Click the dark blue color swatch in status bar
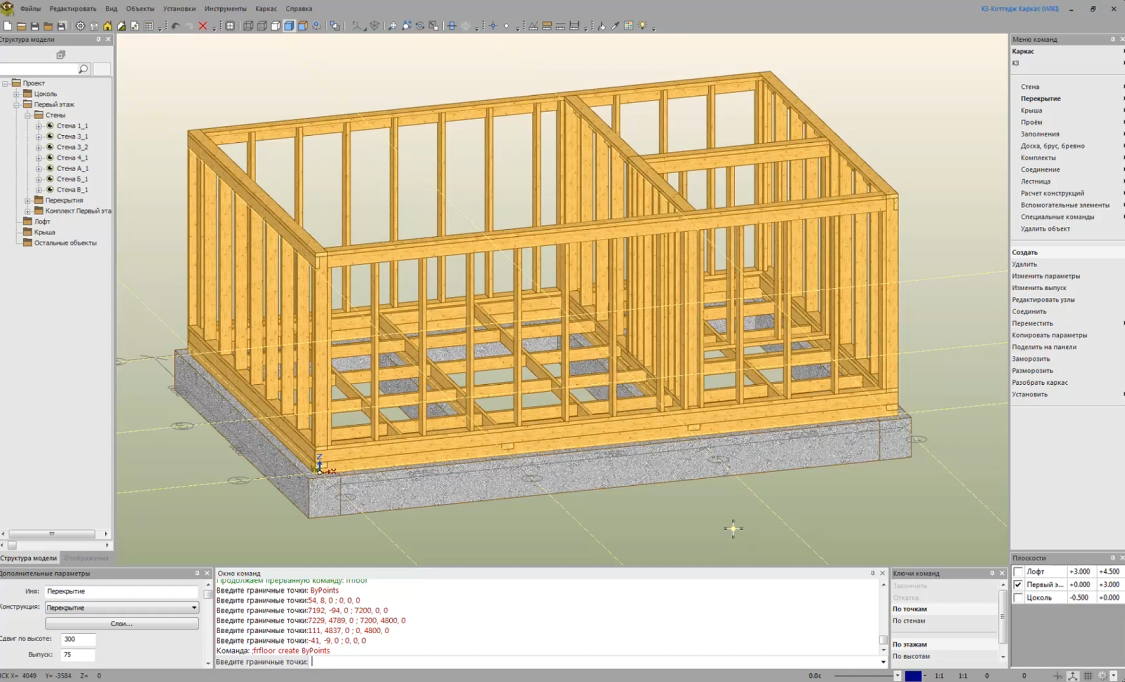This screenshot has height=682, width=1125. click(x=913, y=676)
